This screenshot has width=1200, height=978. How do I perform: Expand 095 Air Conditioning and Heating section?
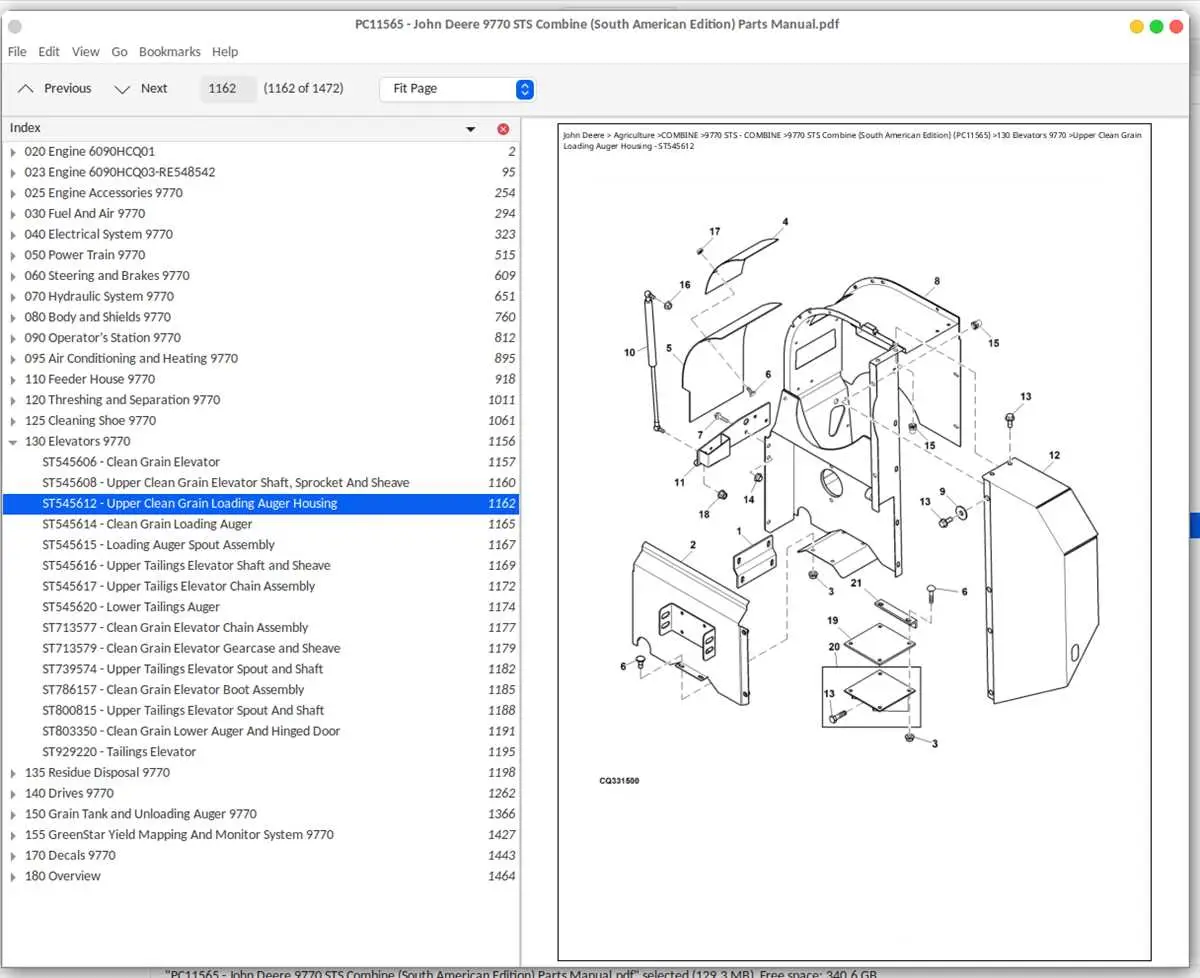[x=13, y=359]
